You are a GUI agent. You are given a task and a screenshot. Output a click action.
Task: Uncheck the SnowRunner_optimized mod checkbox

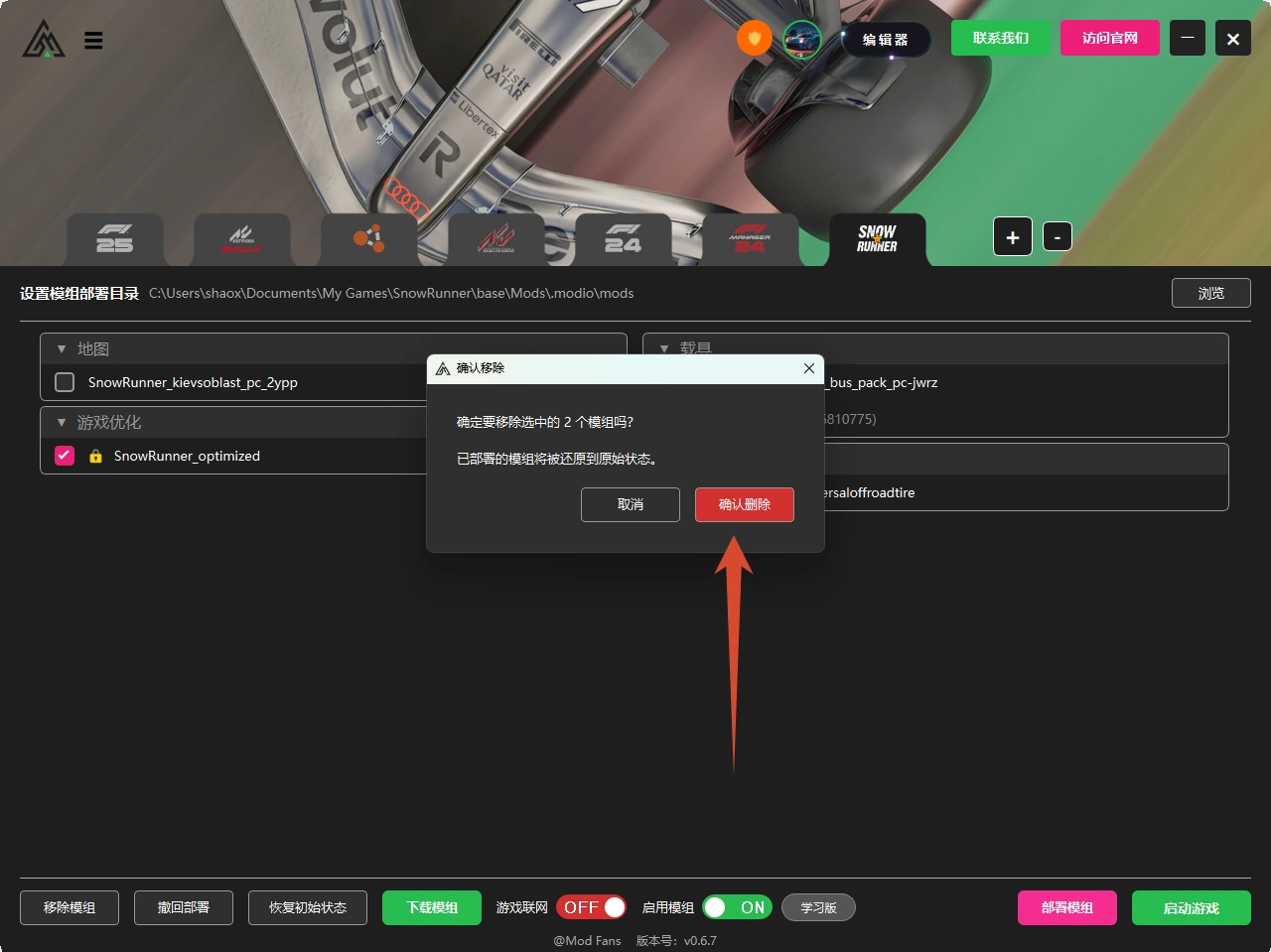(65, 456)
